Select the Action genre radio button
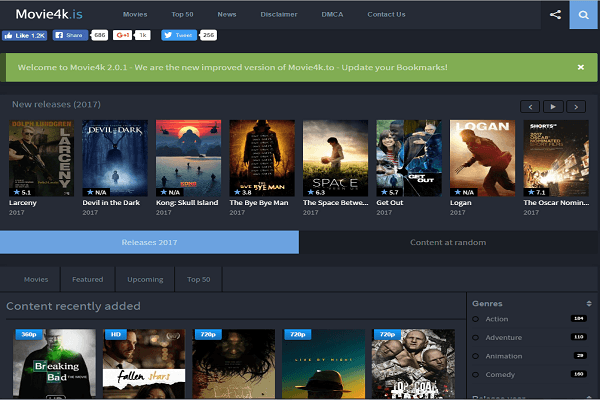Screen dimensions: 600x400 476,319
